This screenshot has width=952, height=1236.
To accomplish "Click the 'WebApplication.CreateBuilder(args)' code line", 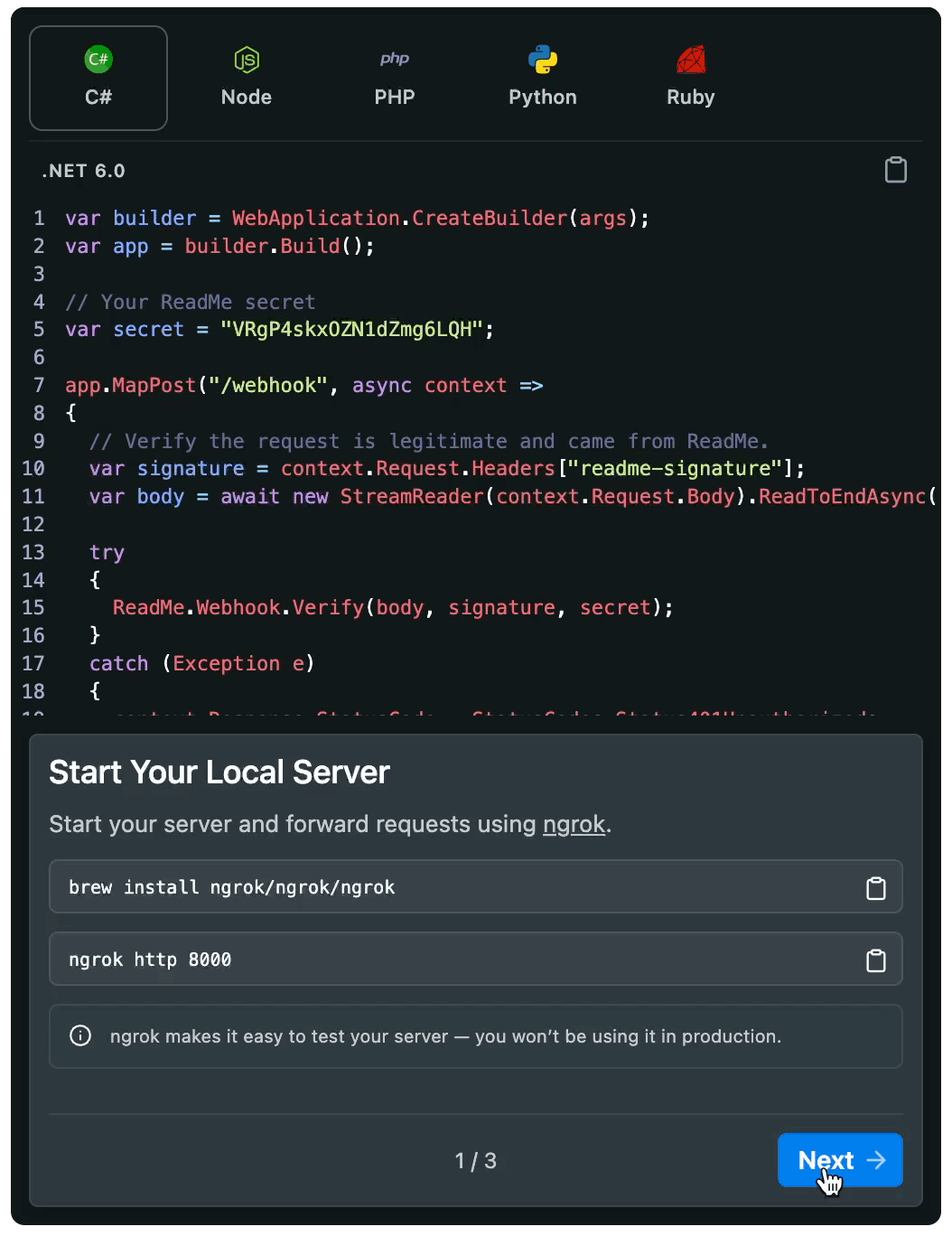I will point(357,218).
